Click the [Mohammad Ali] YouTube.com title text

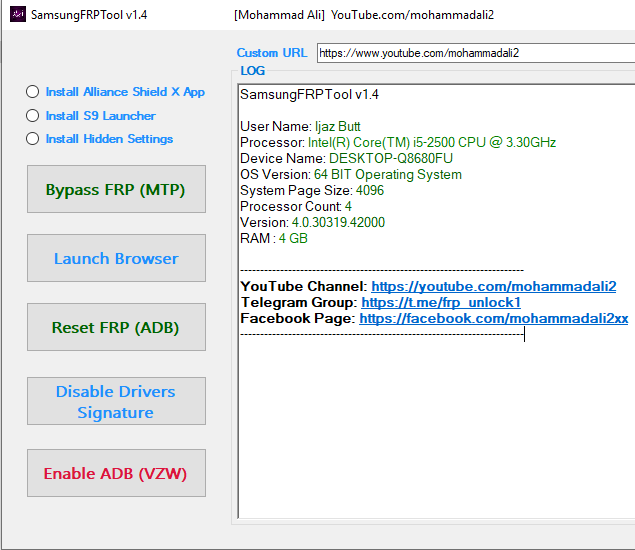(364, 15)
